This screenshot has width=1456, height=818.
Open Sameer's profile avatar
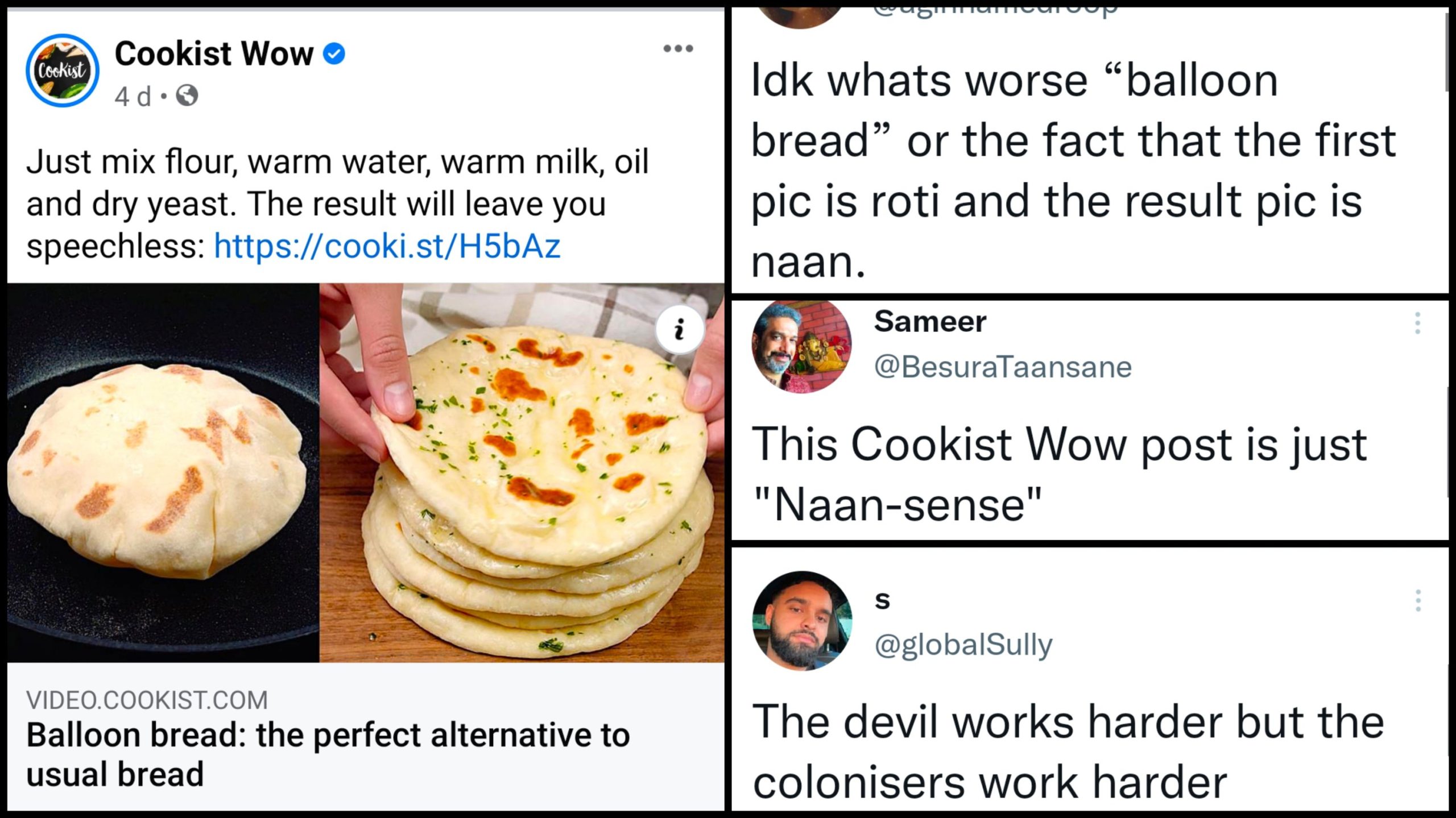[x=801, y=347]
